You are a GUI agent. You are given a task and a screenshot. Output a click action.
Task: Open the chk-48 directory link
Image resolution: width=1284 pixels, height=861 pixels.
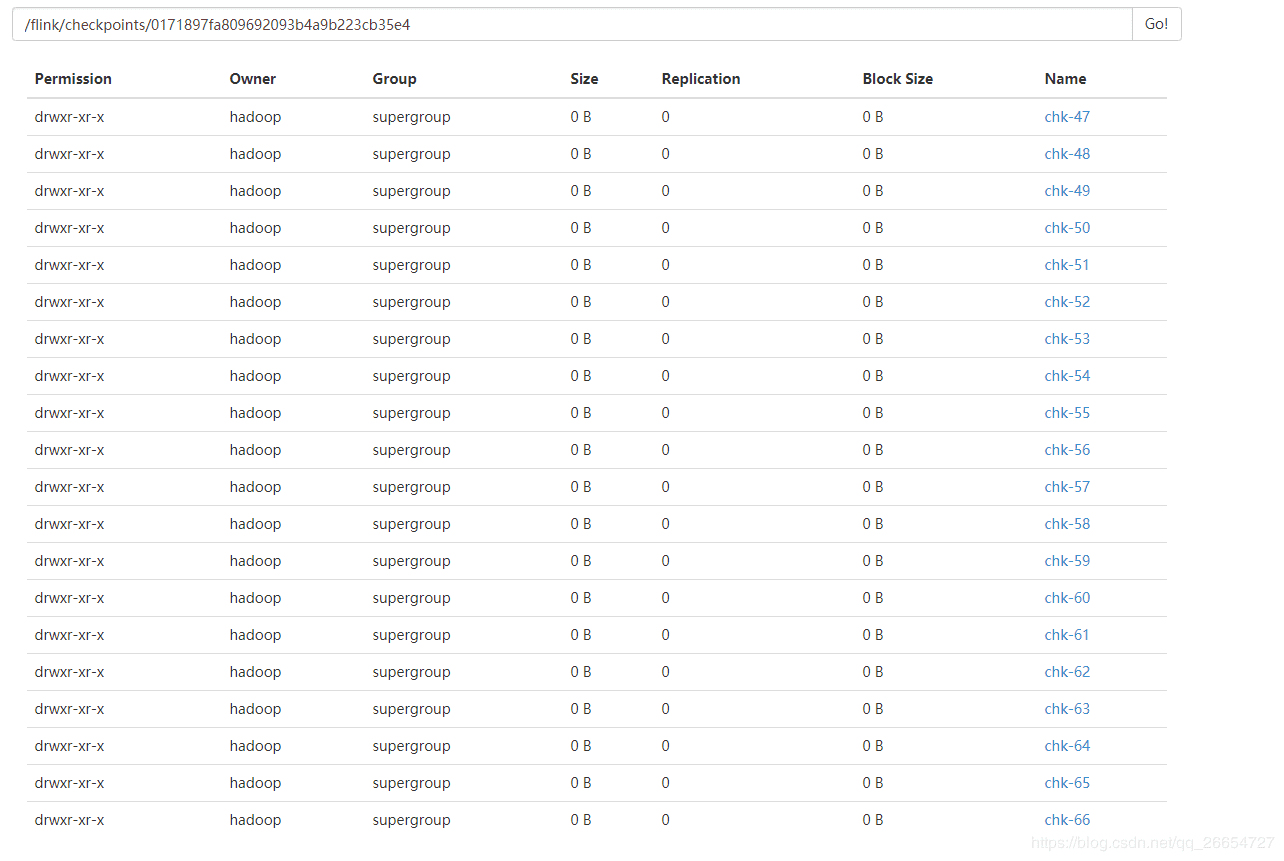pos(1067,154)
